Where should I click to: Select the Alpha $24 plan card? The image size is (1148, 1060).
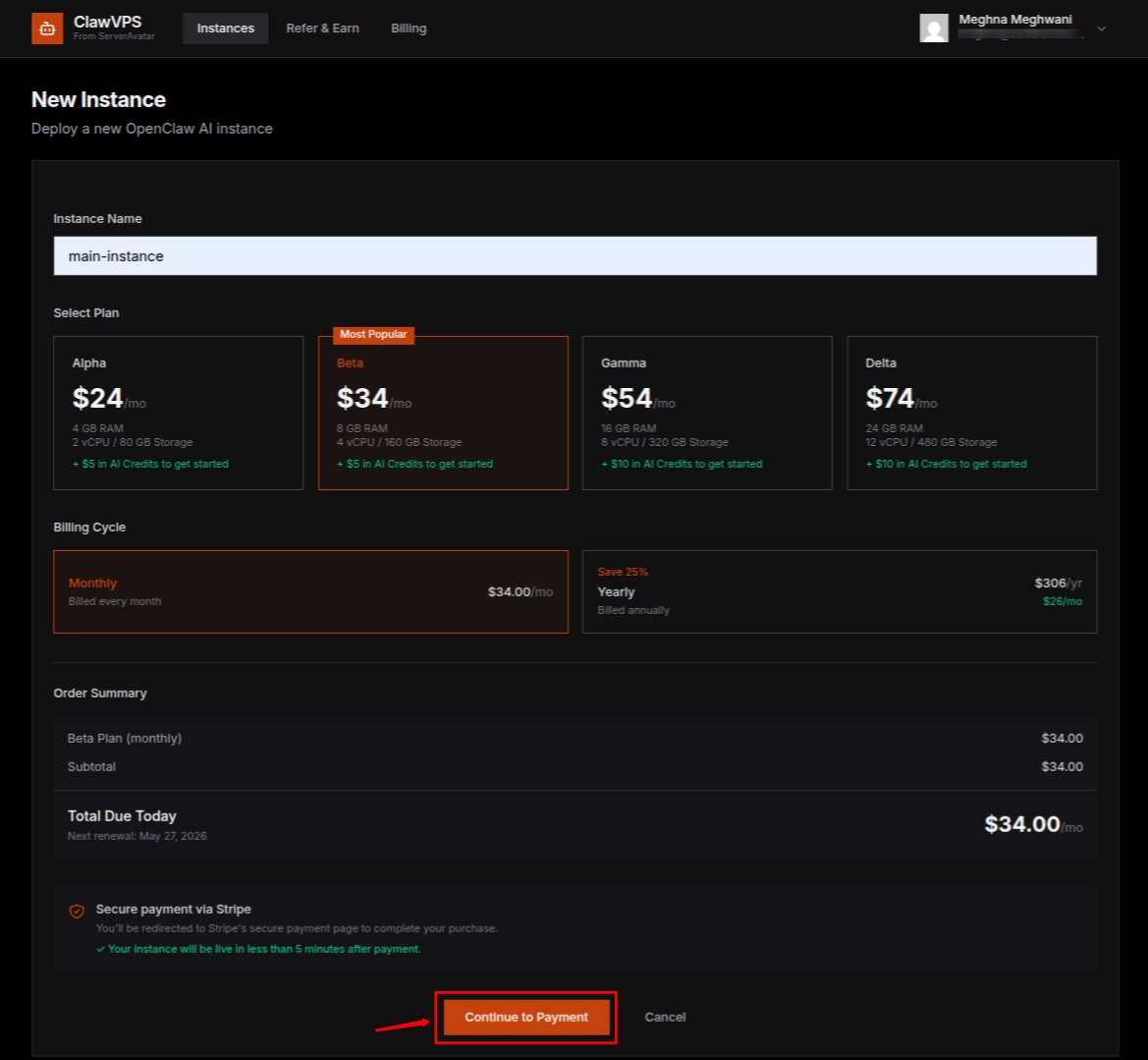tap(178, 413)
